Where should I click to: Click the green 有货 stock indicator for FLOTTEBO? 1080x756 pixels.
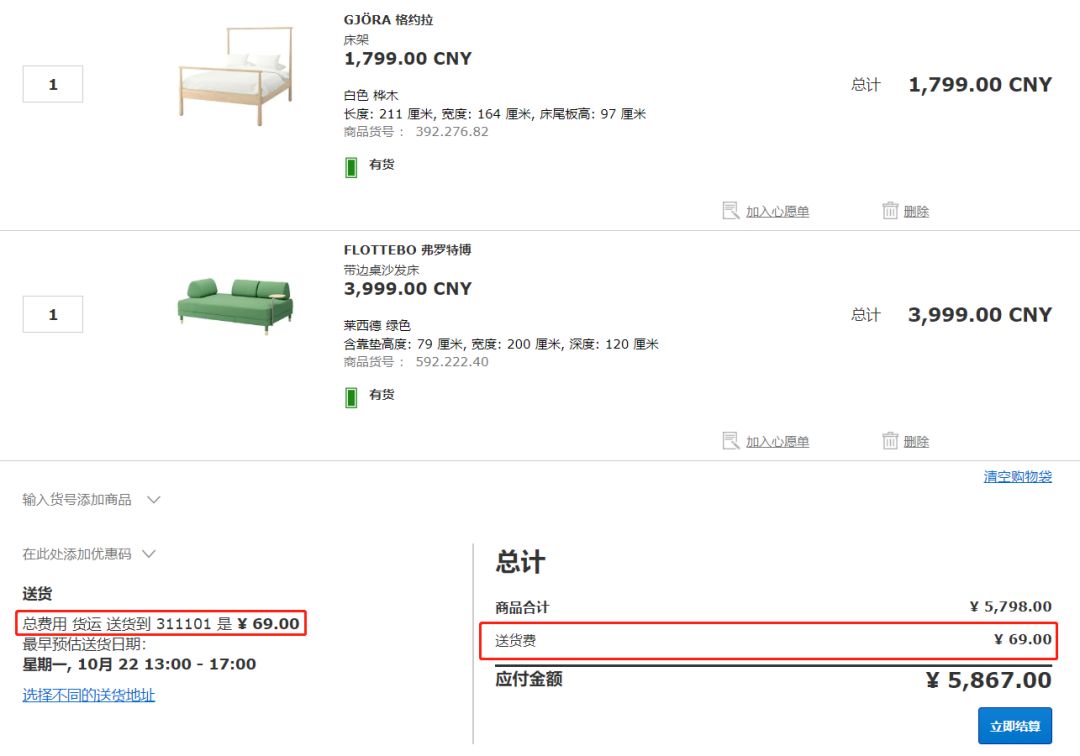tap(350, 396)
